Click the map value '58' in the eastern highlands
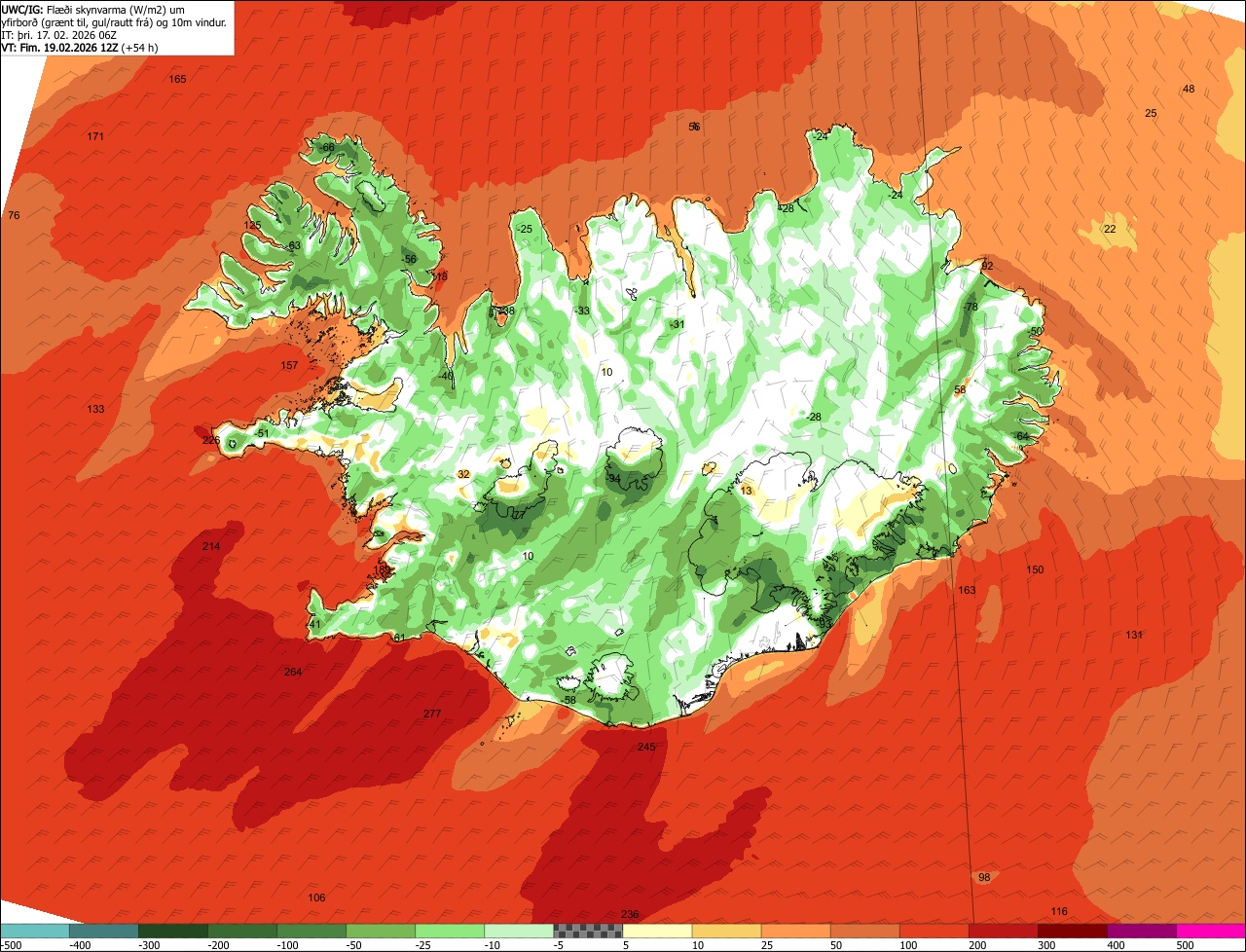 tap(960, 389)
